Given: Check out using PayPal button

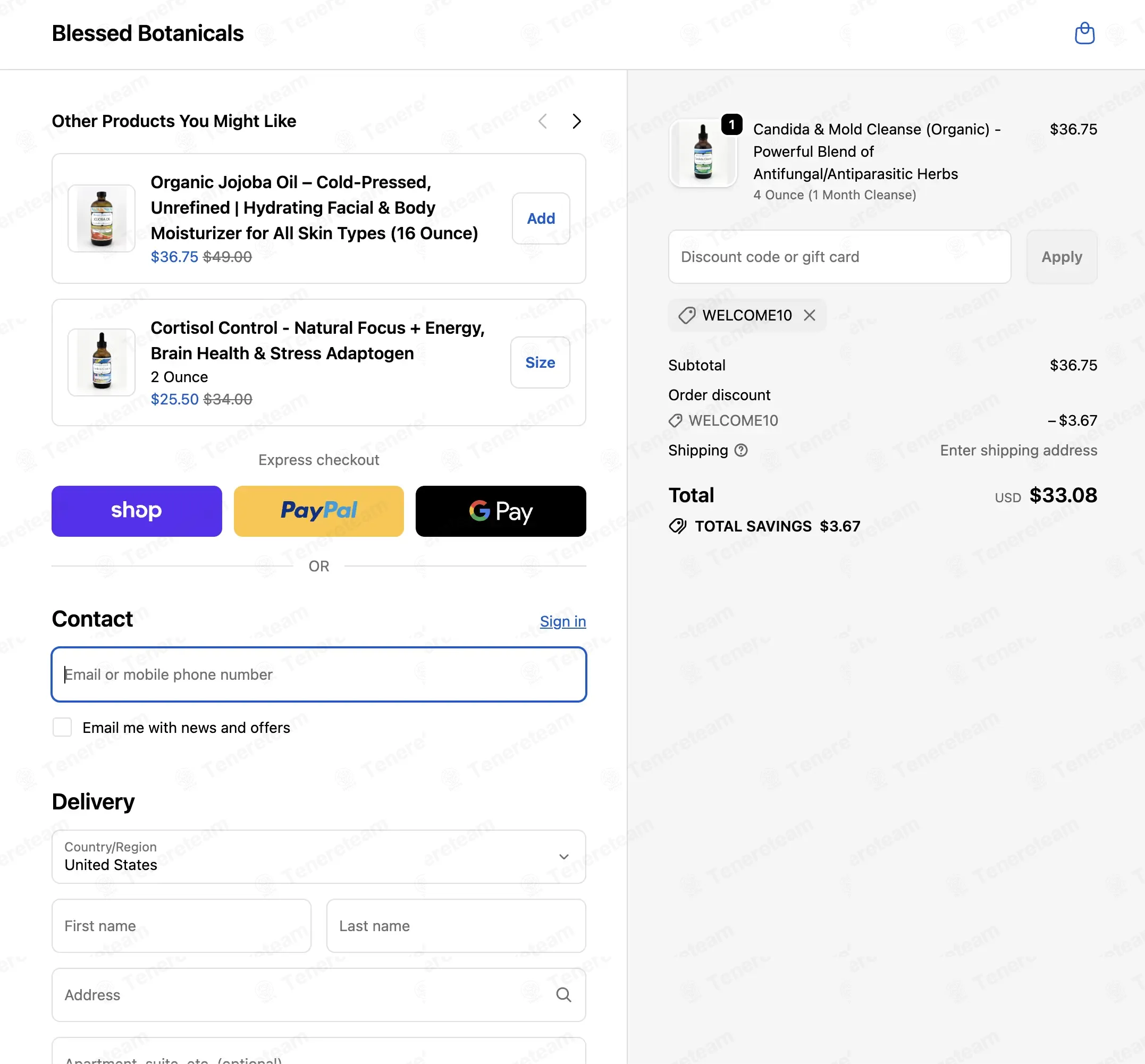Looking at the screenshot, I should 318,511.
